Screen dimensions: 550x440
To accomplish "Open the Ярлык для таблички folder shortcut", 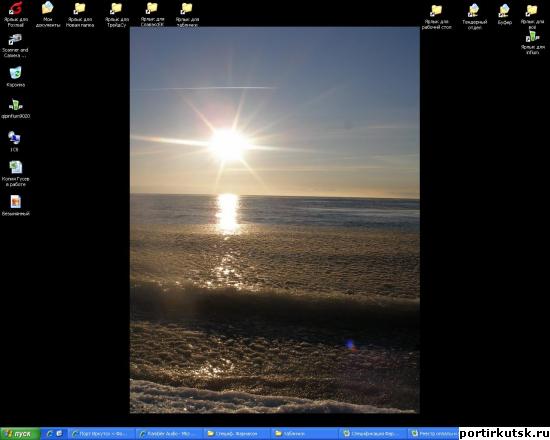I will (187, 14).
